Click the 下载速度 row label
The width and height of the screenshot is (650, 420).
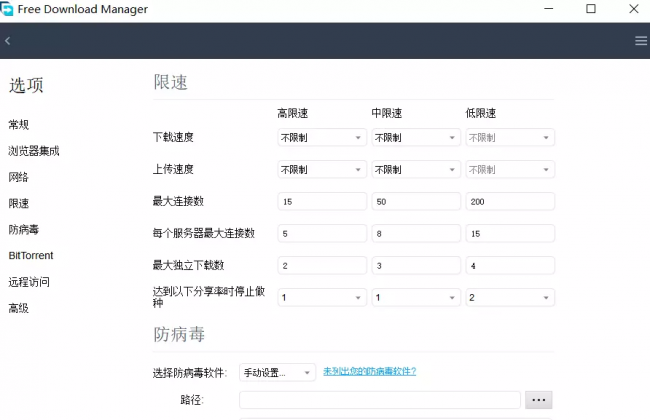pyautogui.click(x=173, y=137)
